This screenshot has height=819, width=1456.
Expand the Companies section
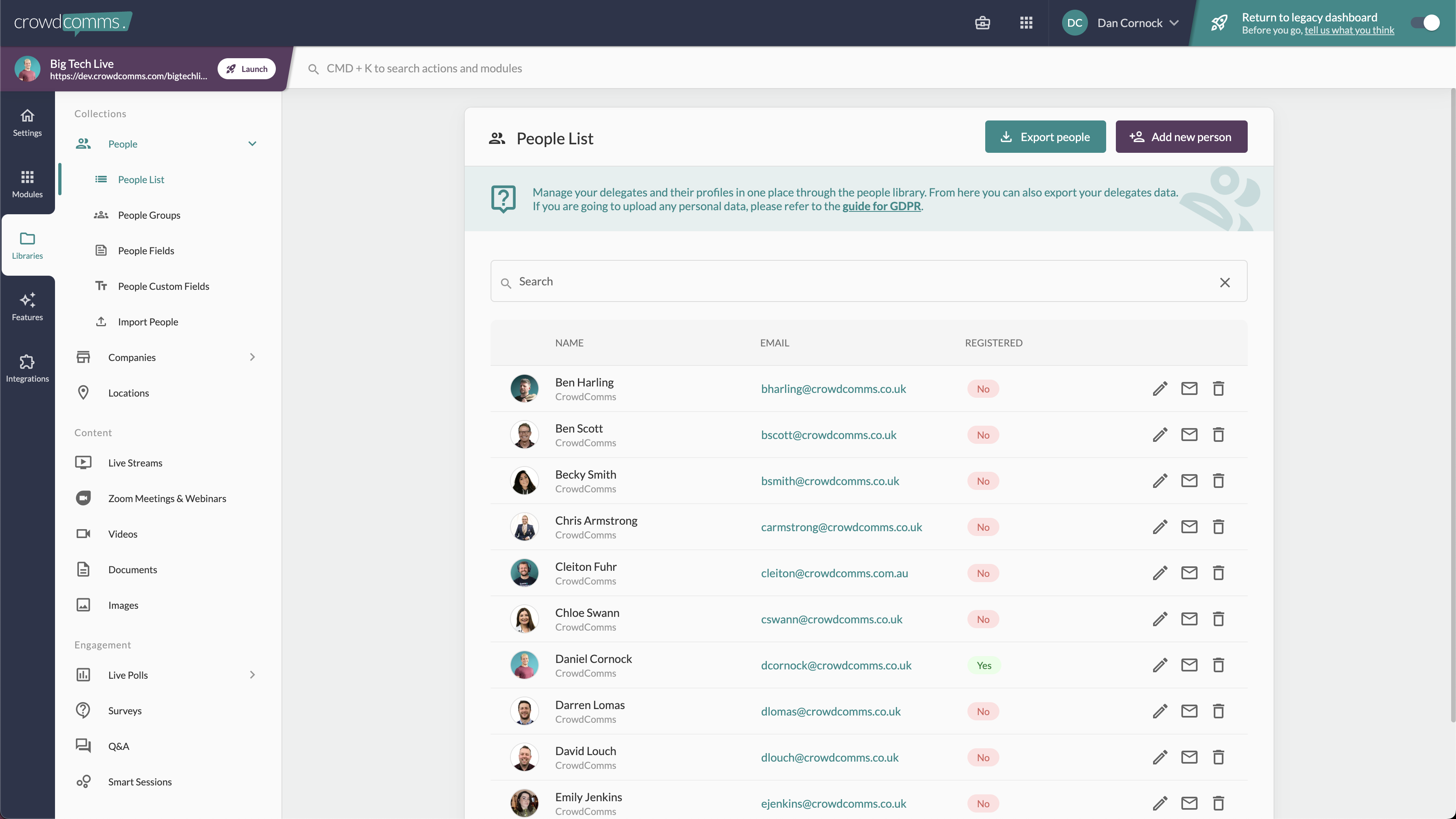(x=252, y=357)
